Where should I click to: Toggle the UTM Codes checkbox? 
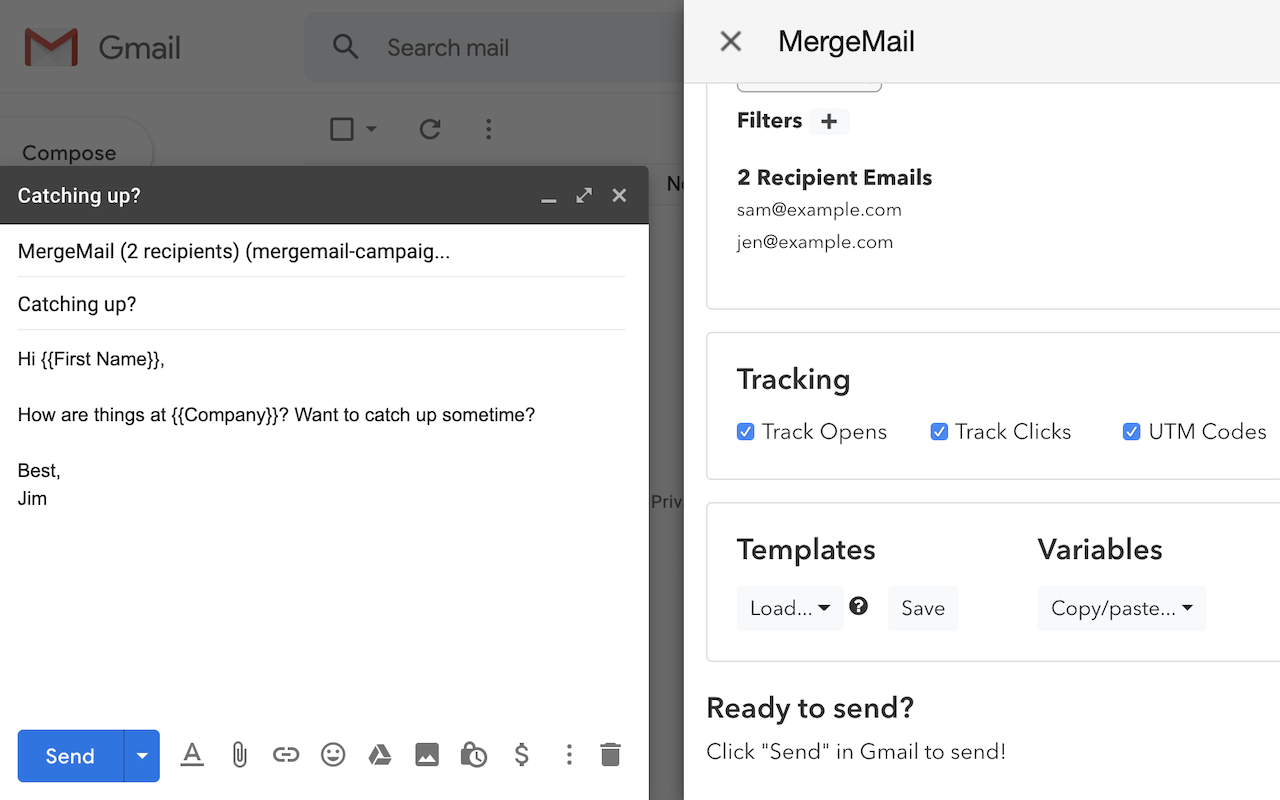[1131, 432]
